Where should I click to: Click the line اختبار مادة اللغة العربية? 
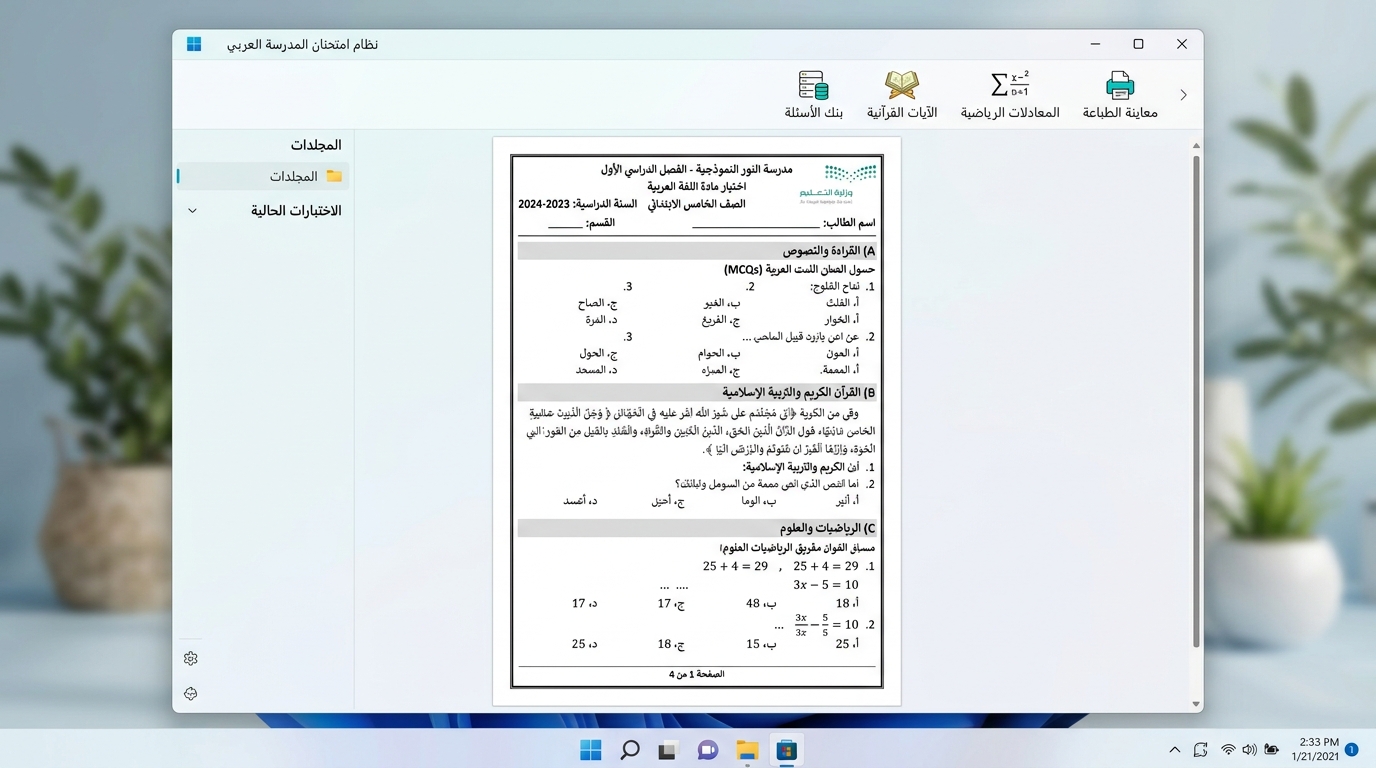point(696,187)
